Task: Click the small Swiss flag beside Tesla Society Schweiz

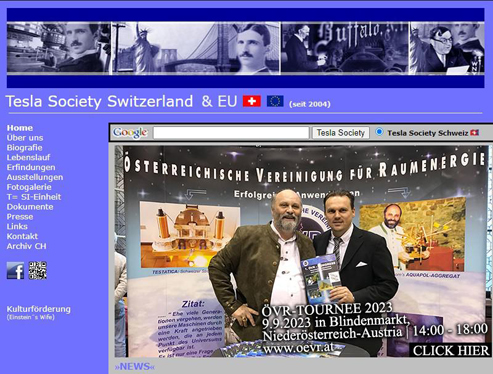Action: tap(474, 133)
